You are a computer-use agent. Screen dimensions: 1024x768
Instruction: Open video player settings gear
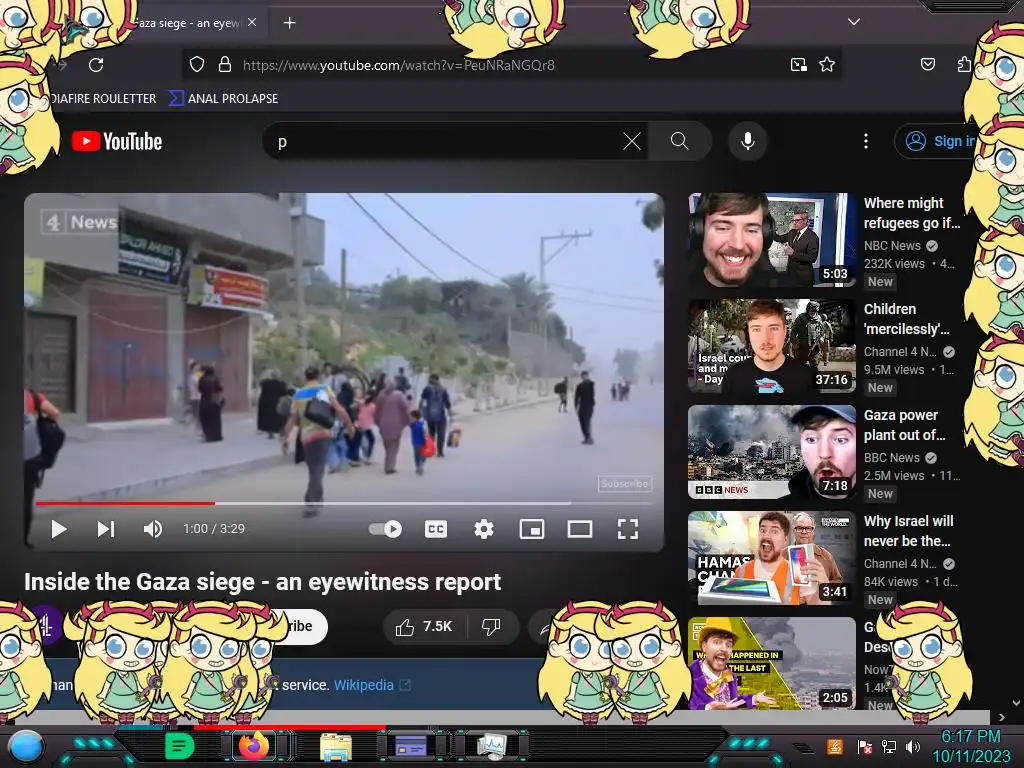tap(483, 529)
